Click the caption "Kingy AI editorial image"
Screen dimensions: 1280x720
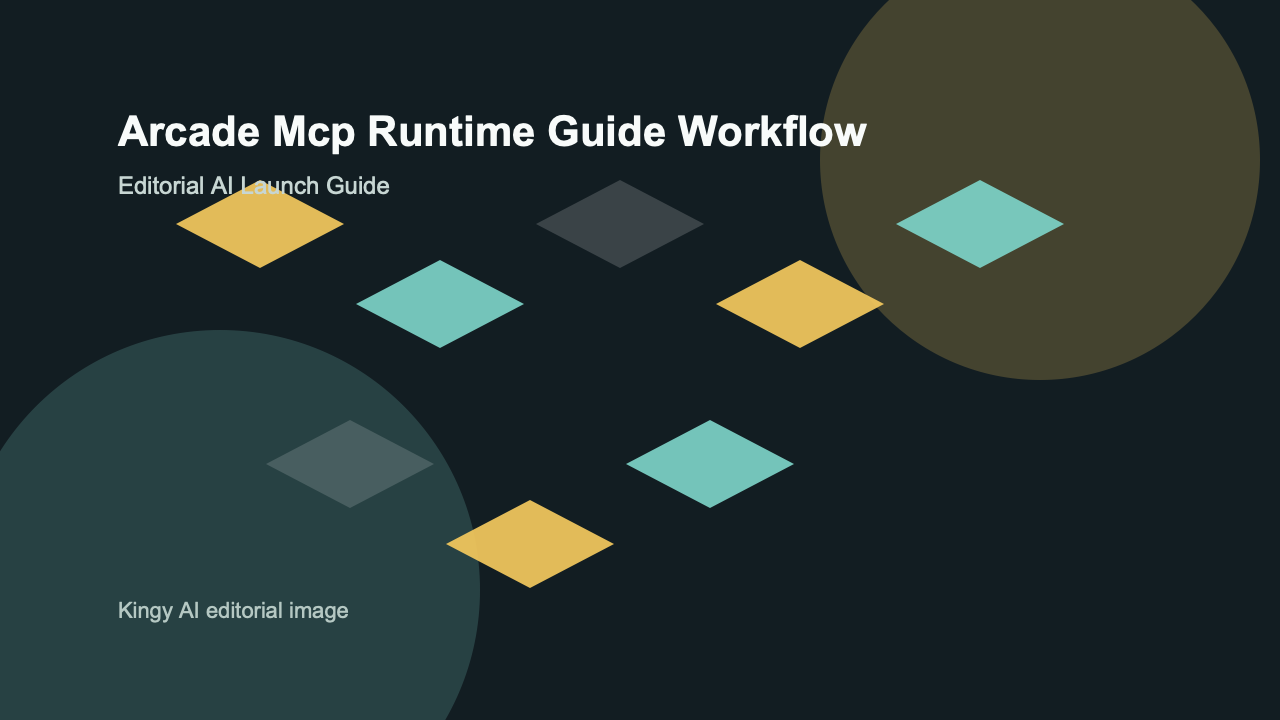tap(233, 610)
